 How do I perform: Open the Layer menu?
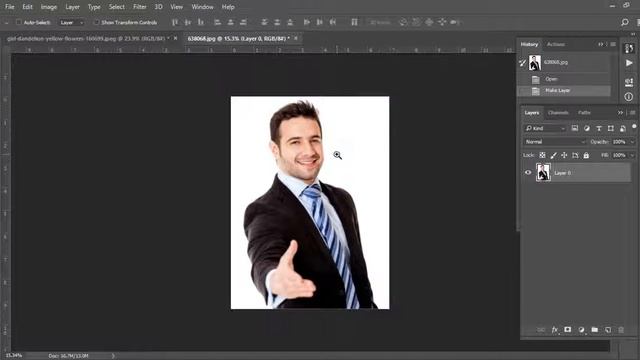pos(72,7)
